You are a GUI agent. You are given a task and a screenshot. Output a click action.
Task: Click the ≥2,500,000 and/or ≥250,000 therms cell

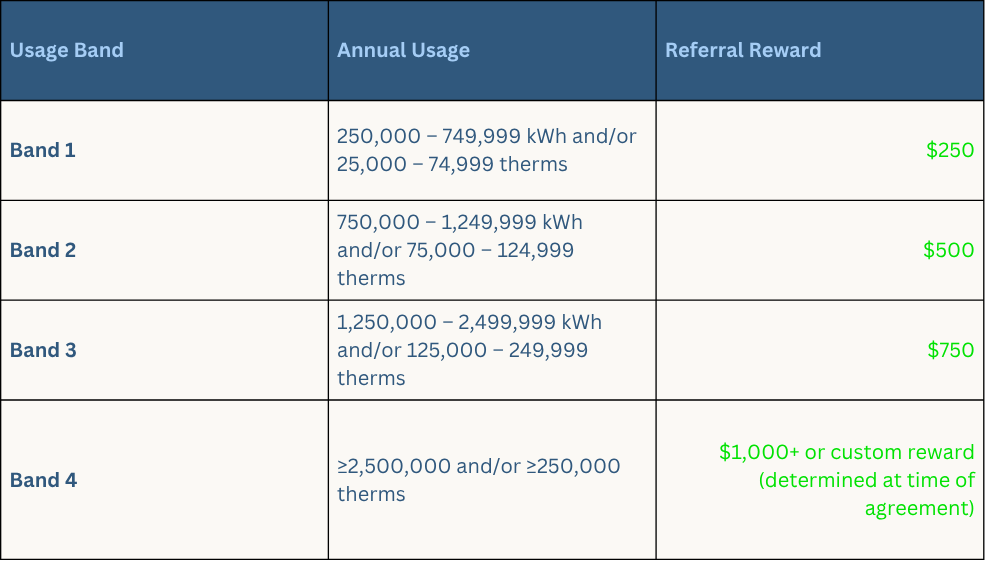(x=479, y=480)
